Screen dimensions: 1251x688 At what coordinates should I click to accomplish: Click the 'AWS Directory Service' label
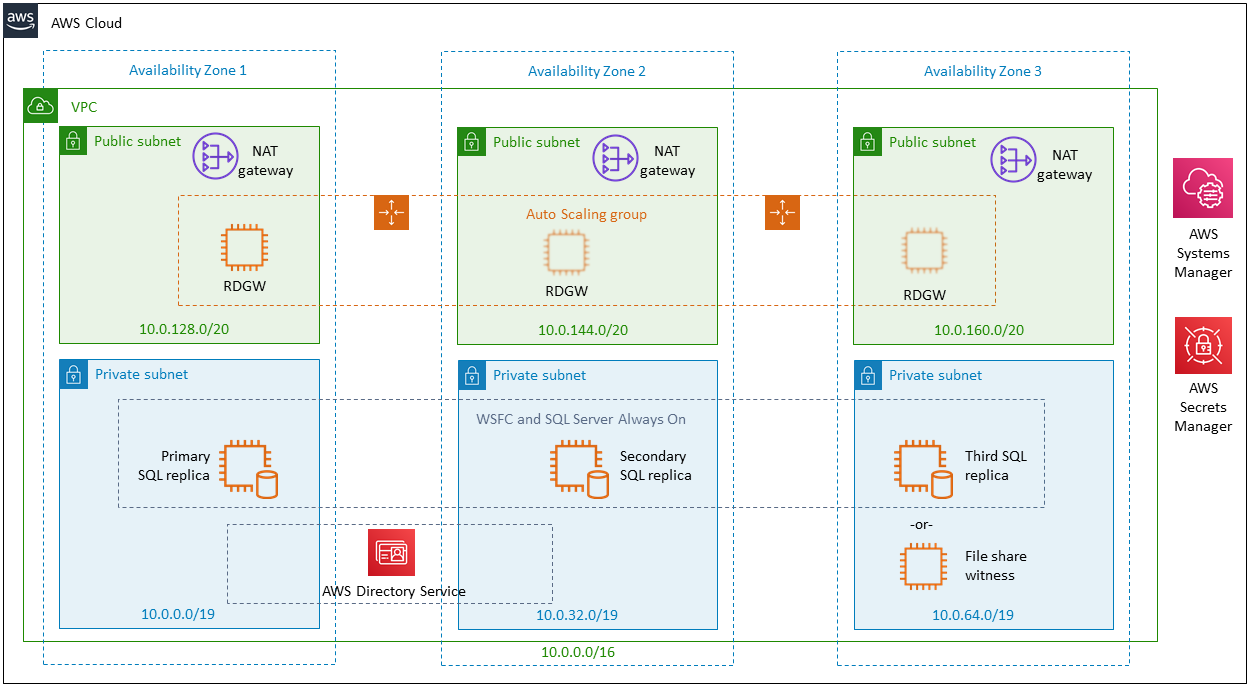[394, 591]
